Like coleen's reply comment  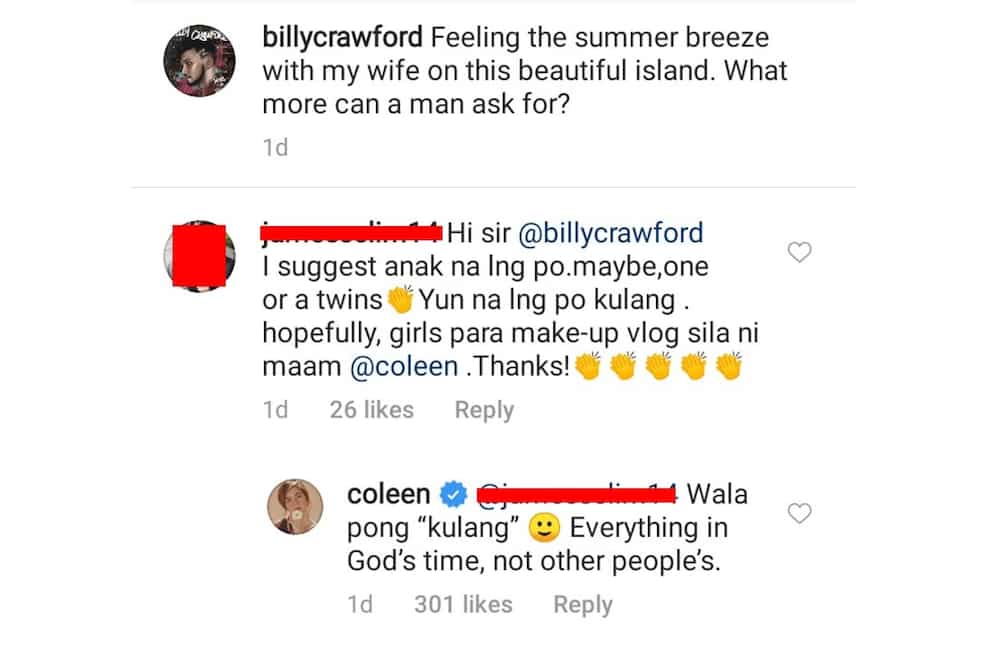[x=799, y=513]
